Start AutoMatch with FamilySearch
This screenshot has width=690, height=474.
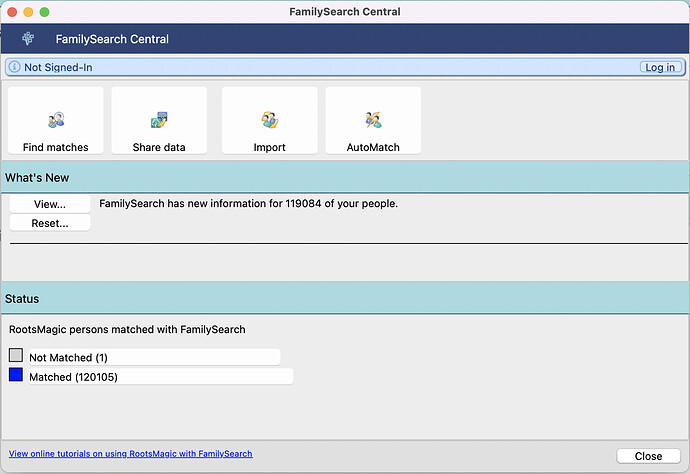[373, 121]
